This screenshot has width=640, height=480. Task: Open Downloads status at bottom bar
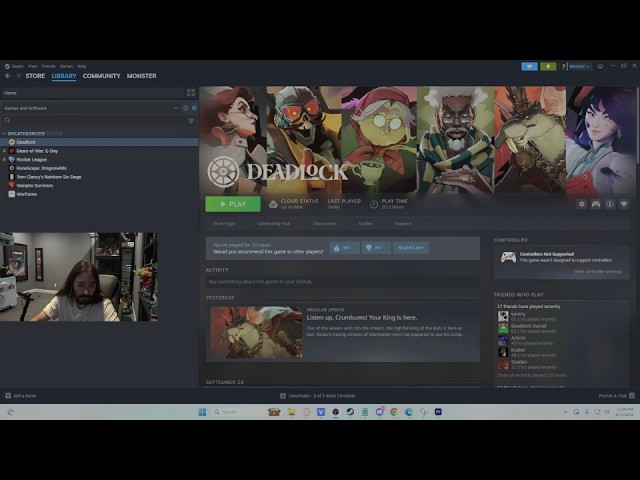pyautogui.click(x=318, y=396)
